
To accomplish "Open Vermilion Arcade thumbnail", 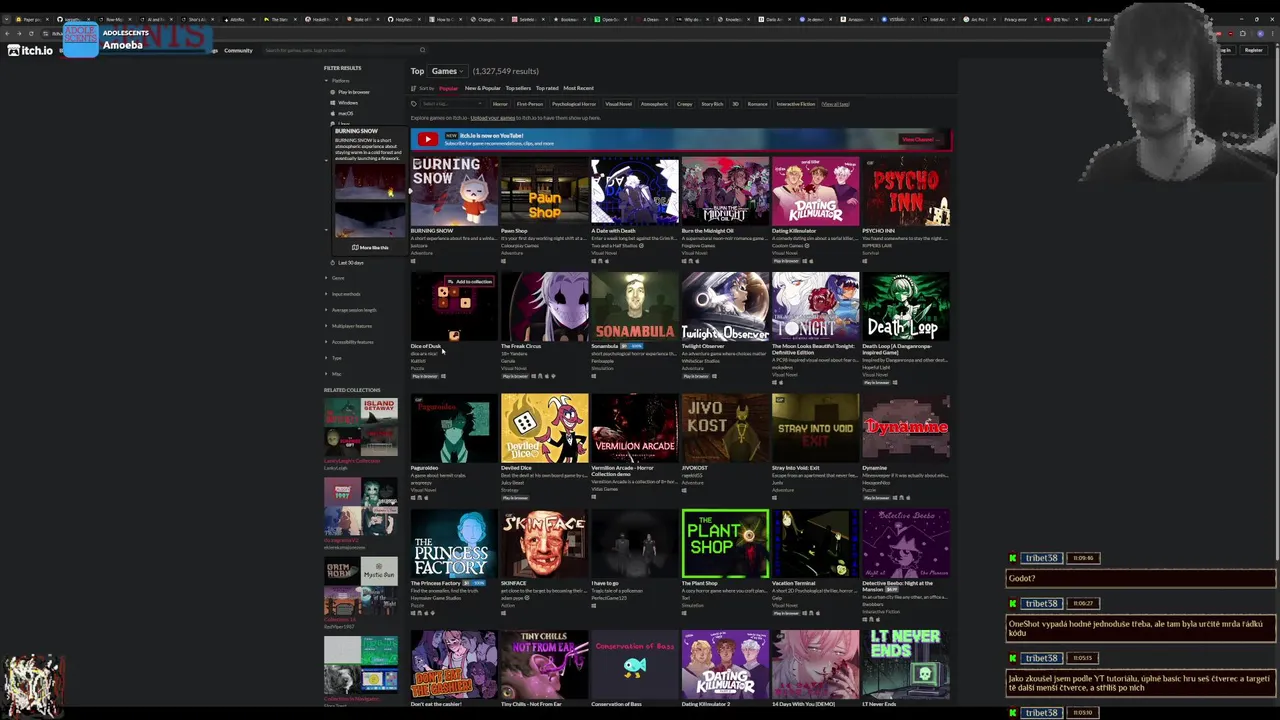I will [x=634, y=428].
